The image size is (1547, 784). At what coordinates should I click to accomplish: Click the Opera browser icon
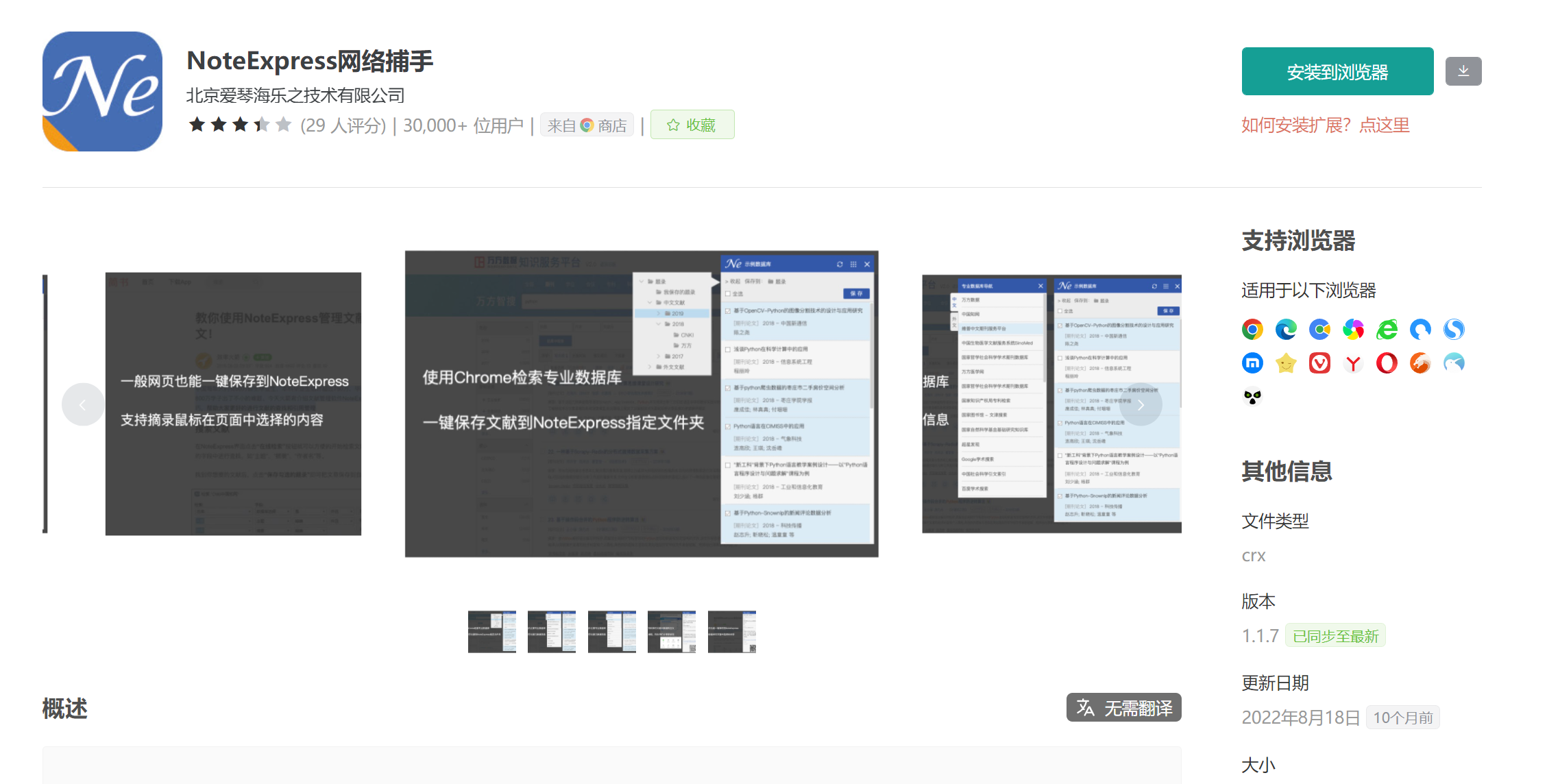(1387, 363)
